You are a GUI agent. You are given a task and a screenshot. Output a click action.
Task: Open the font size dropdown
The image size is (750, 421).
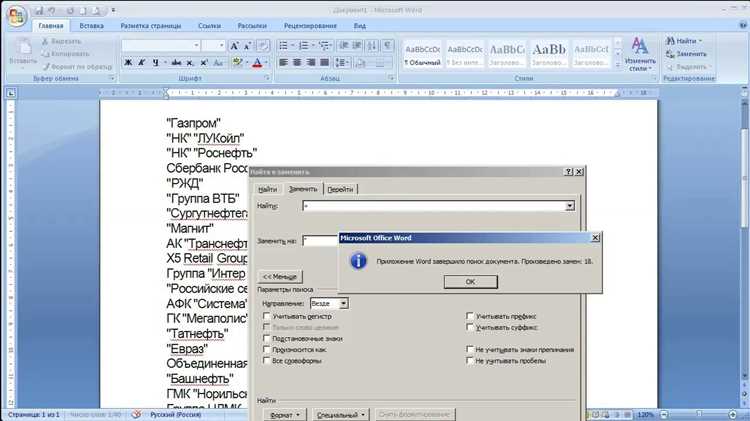(x=221, y=45)
